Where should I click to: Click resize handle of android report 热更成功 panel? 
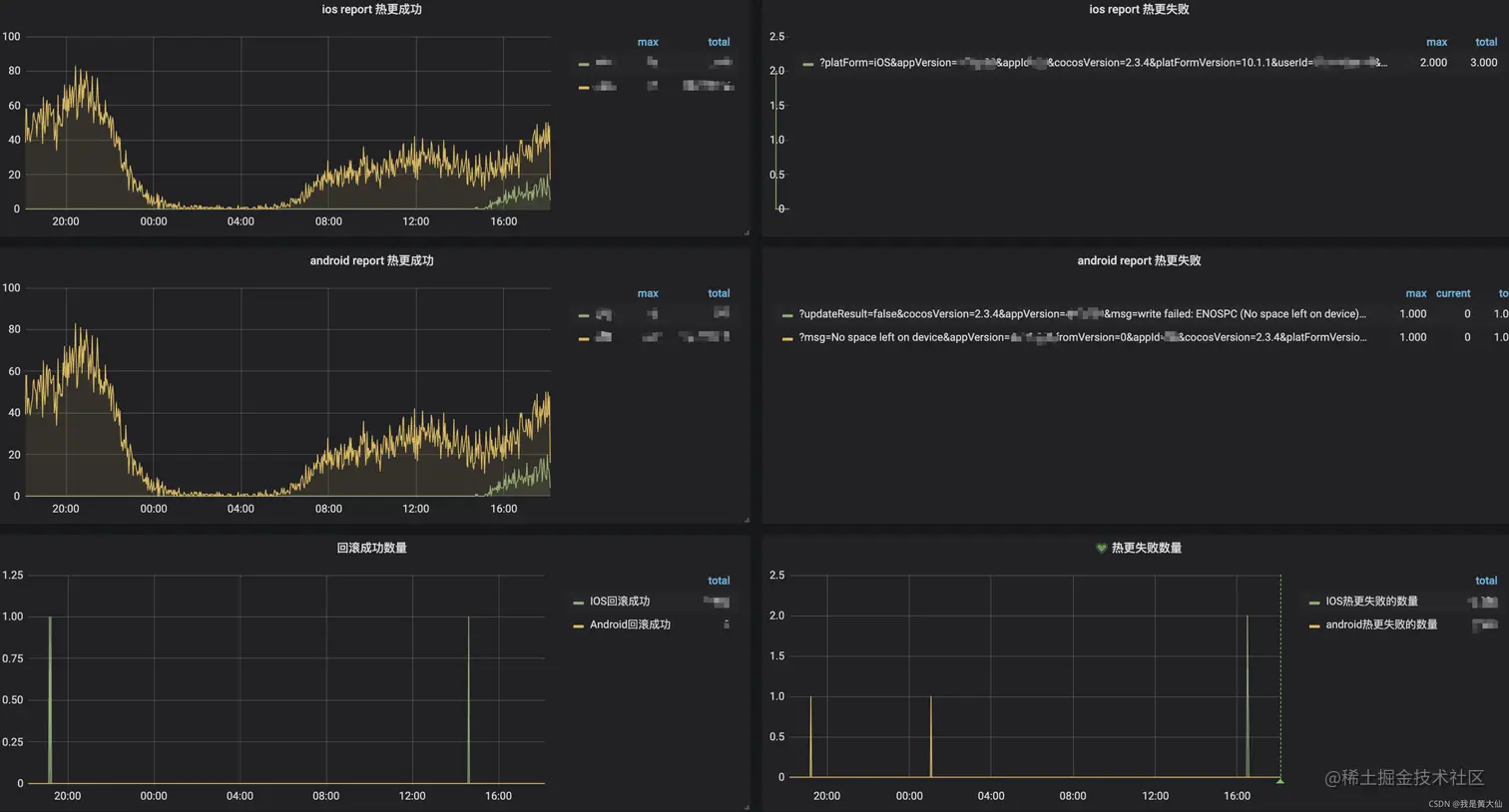click(x=747, y=520)
